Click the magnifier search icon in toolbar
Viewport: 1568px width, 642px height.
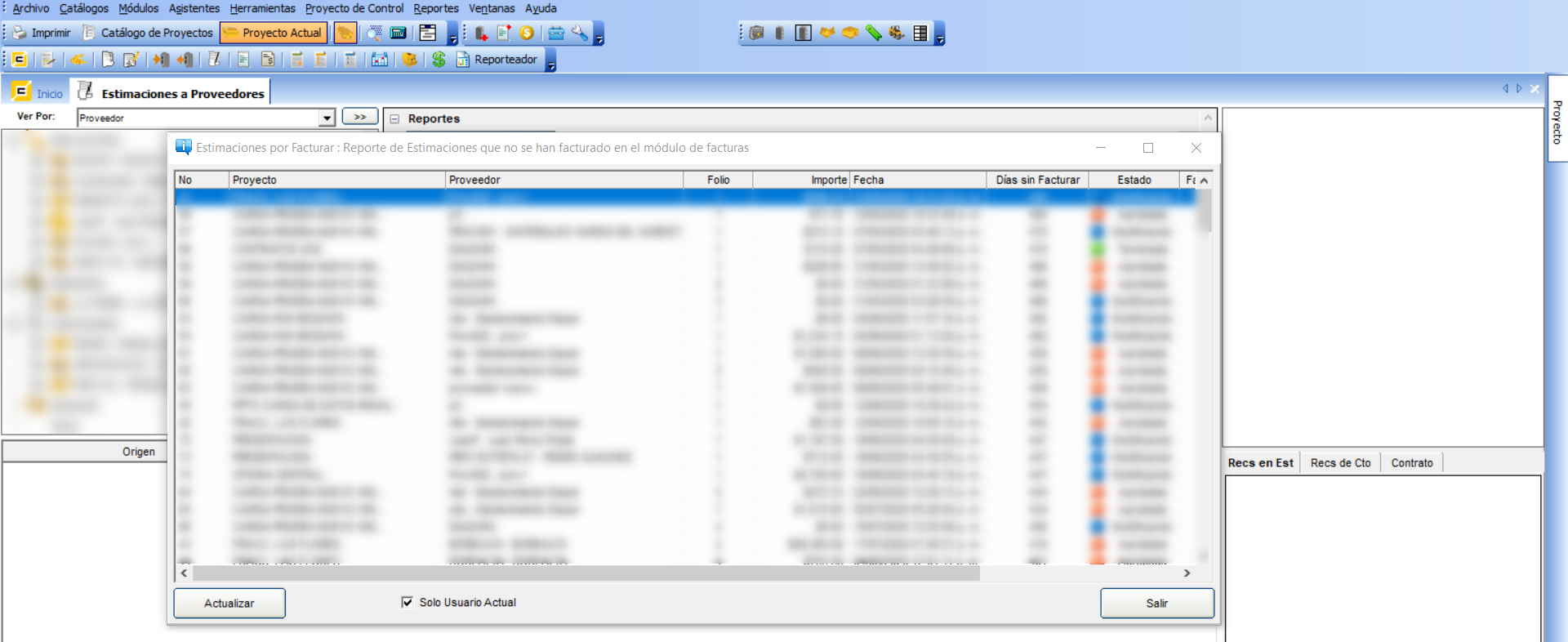click(x=374, y=33)
